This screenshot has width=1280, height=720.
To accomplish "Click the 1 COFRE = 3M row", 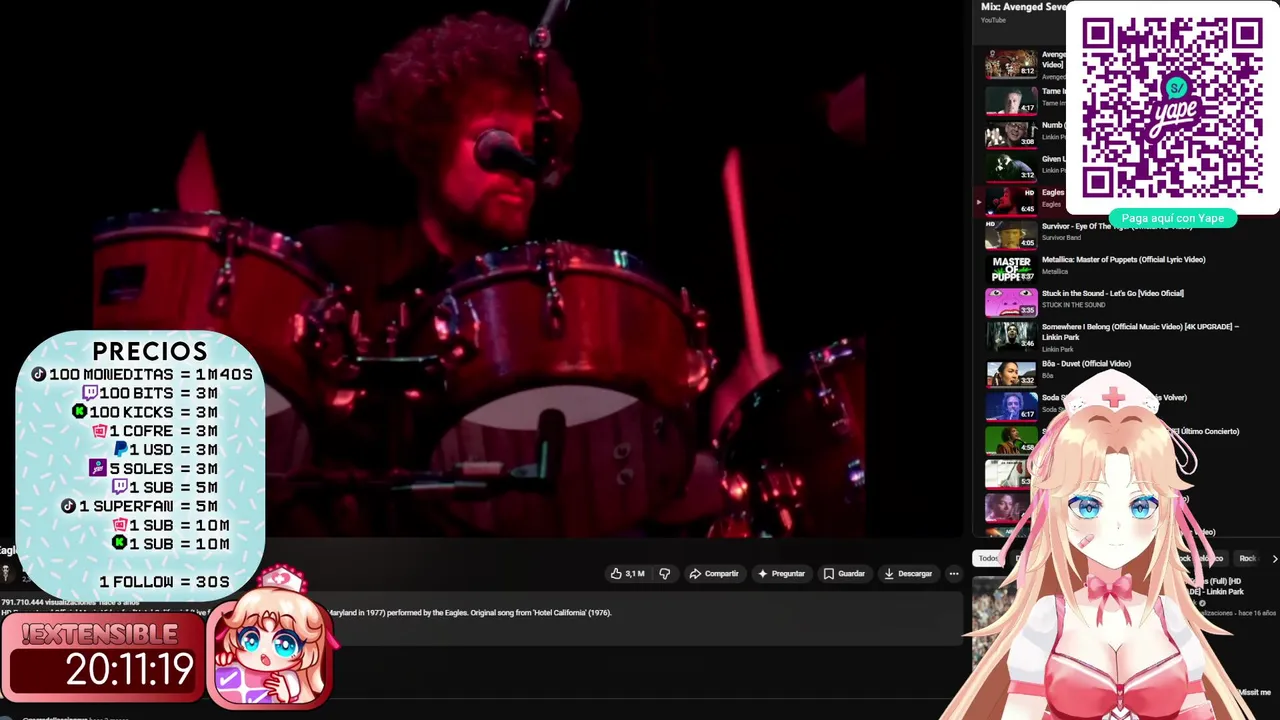I will (155, 431).
